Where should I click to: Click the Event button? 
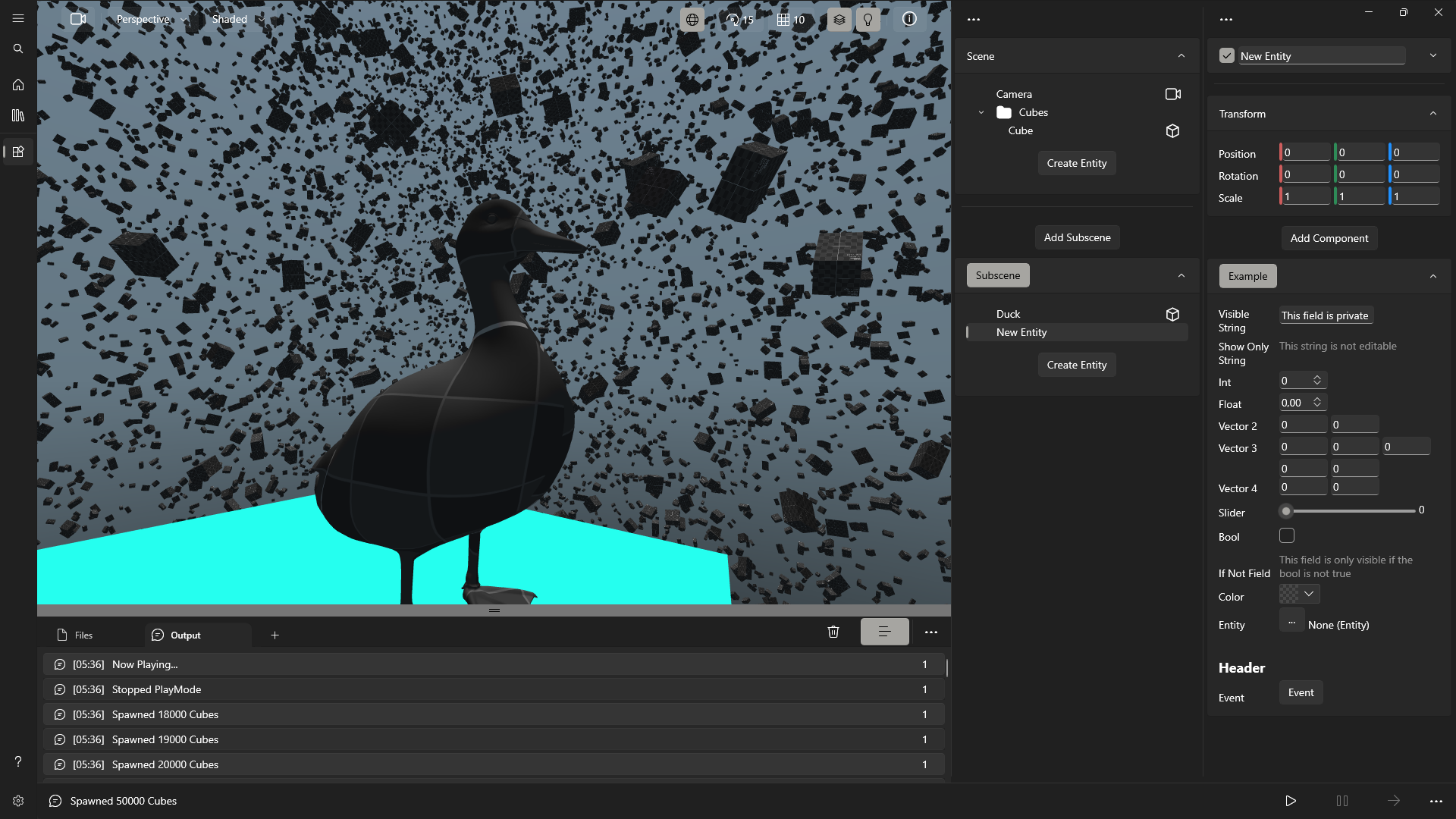click(x=1301, y=693)
